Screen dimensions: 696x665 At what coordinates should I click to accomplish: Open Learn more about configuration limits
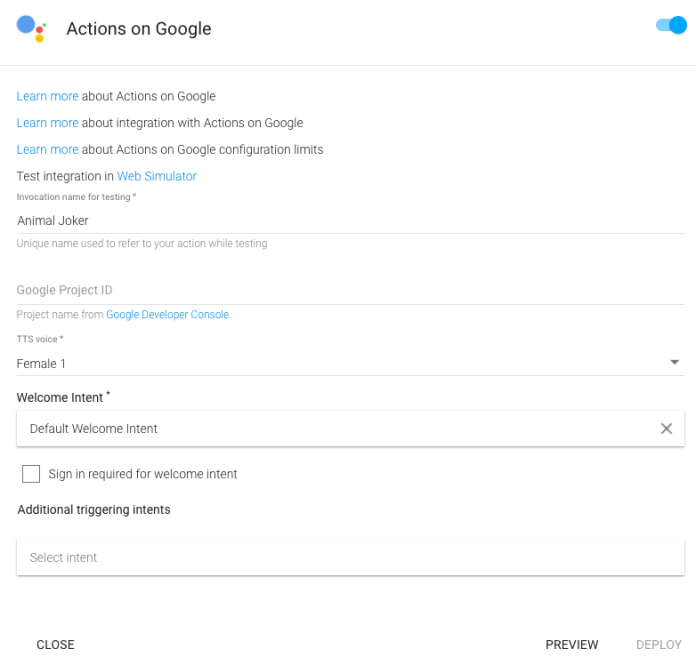pyautogui.click(x=47, y=150)
